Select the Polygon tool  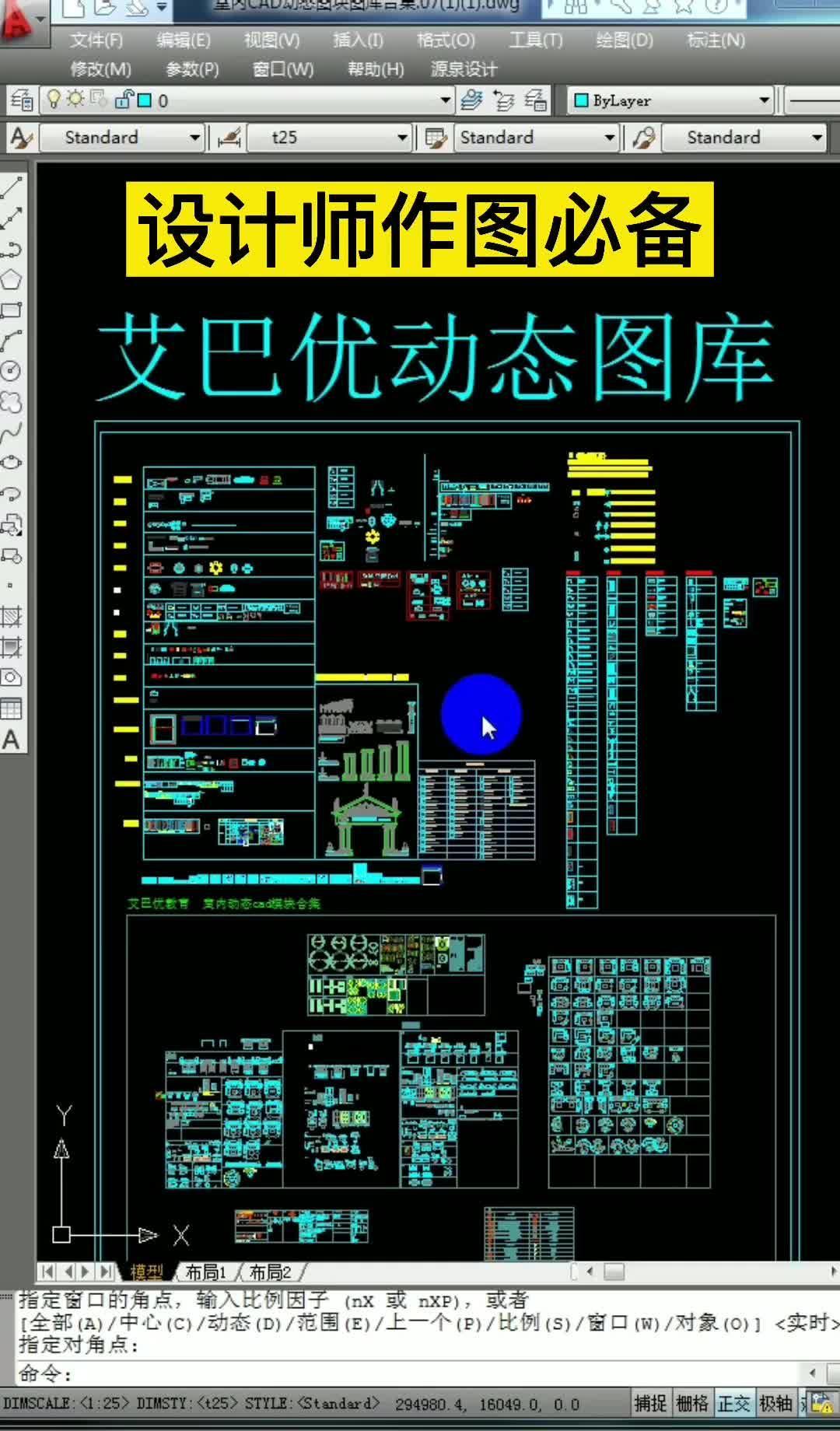pyautogui.click(x=12, y=279)
